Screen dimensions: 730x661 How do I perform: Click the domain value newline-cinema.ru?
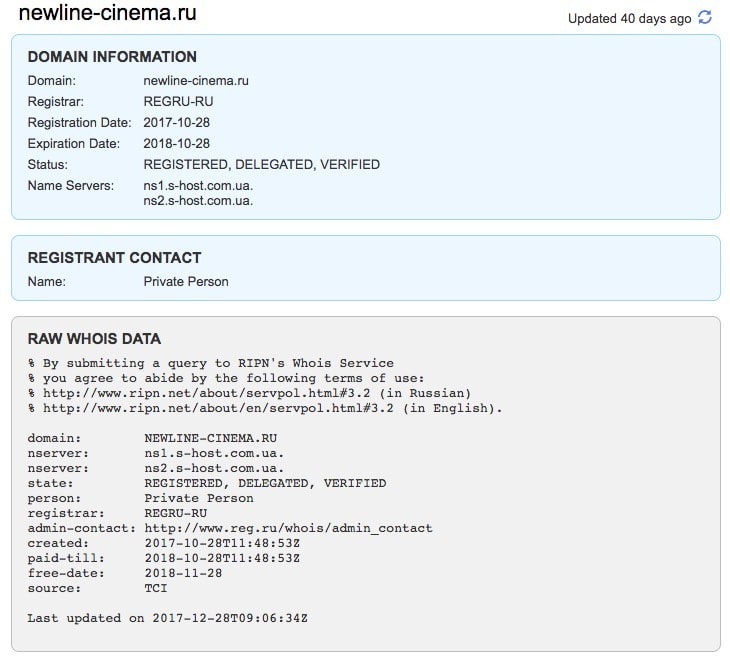point(196,81)
